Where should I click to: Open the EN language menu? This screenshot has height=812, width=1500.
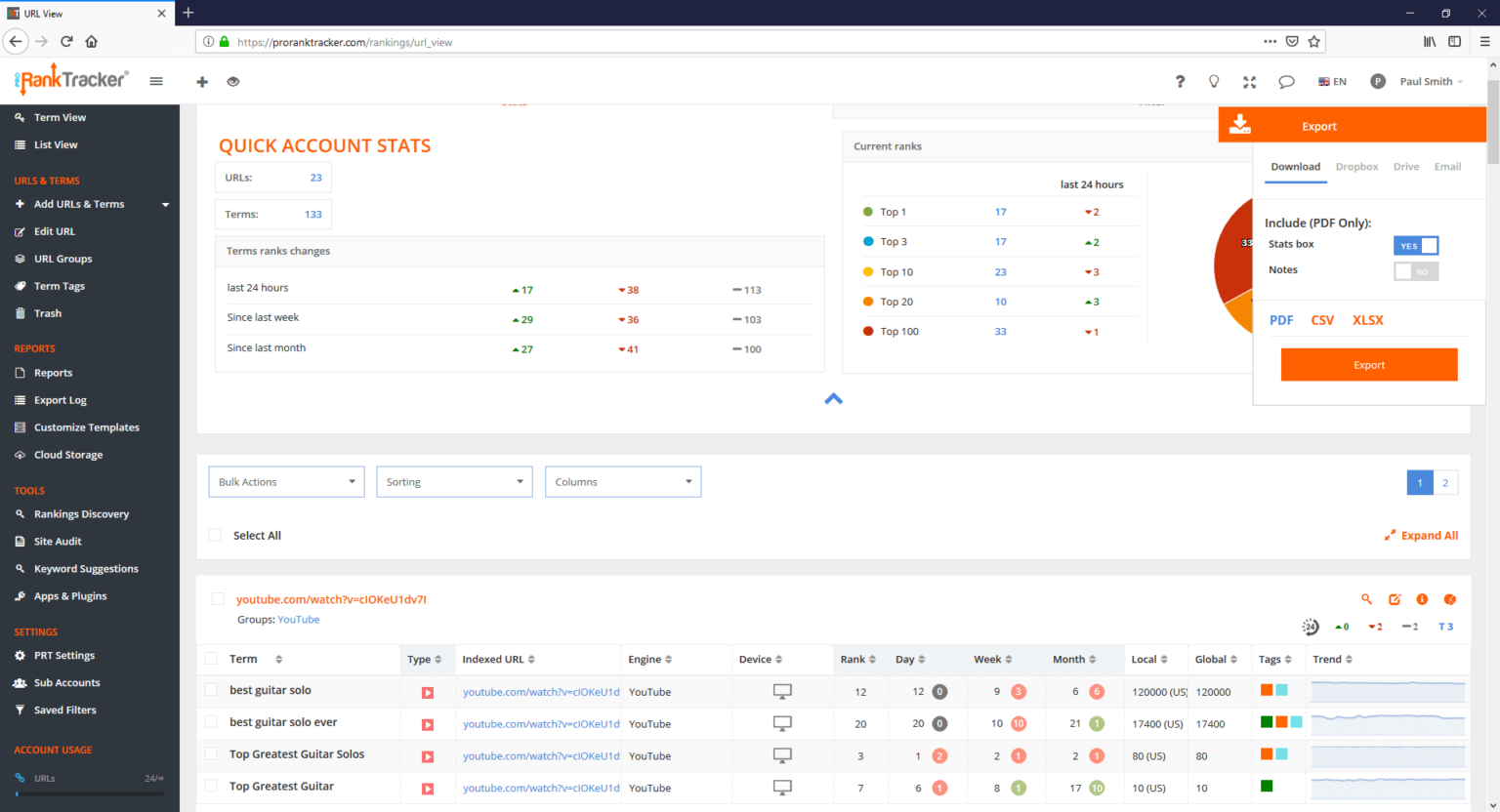click(x=1331, y=82)
